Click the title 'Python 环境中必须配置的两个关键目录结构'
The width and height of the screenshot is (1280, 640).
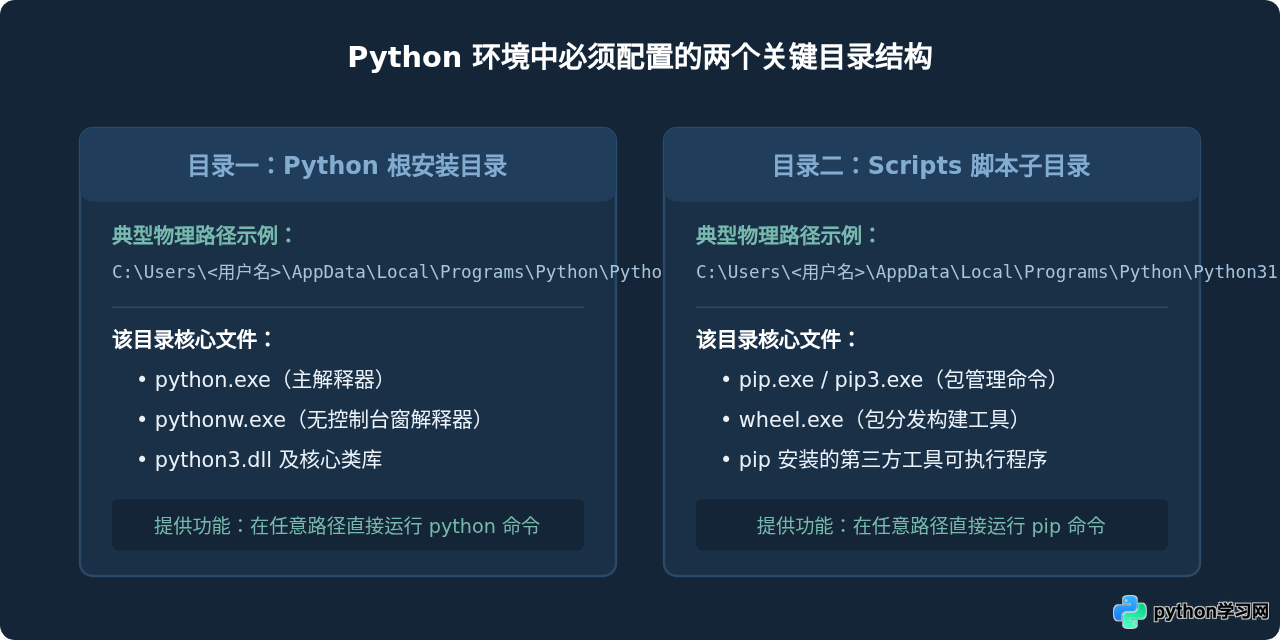point(640,57)
